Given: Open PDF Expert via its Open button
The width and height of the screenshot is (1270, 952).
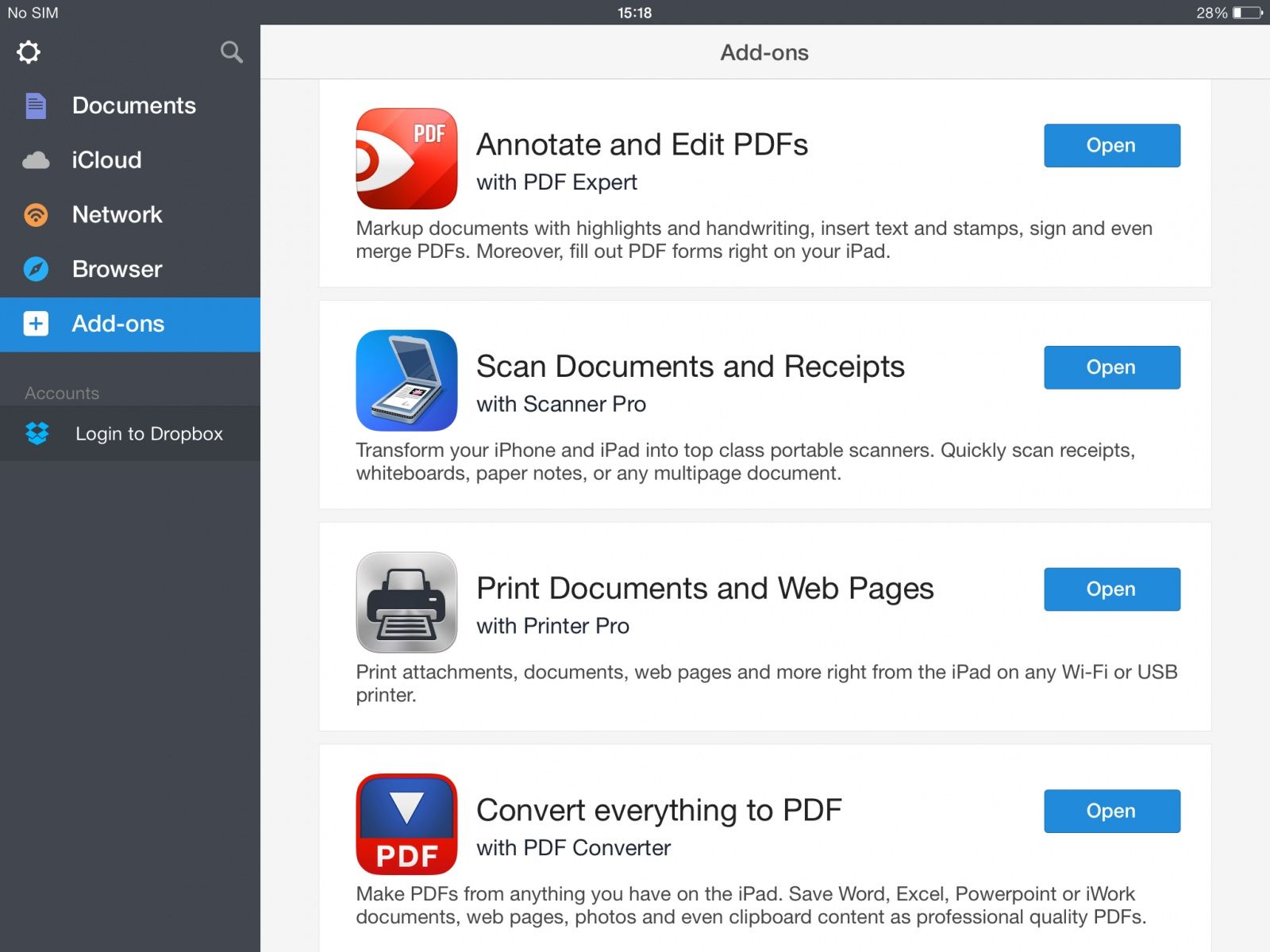Looking at the screenshot, I should [x=1112, y=145].
